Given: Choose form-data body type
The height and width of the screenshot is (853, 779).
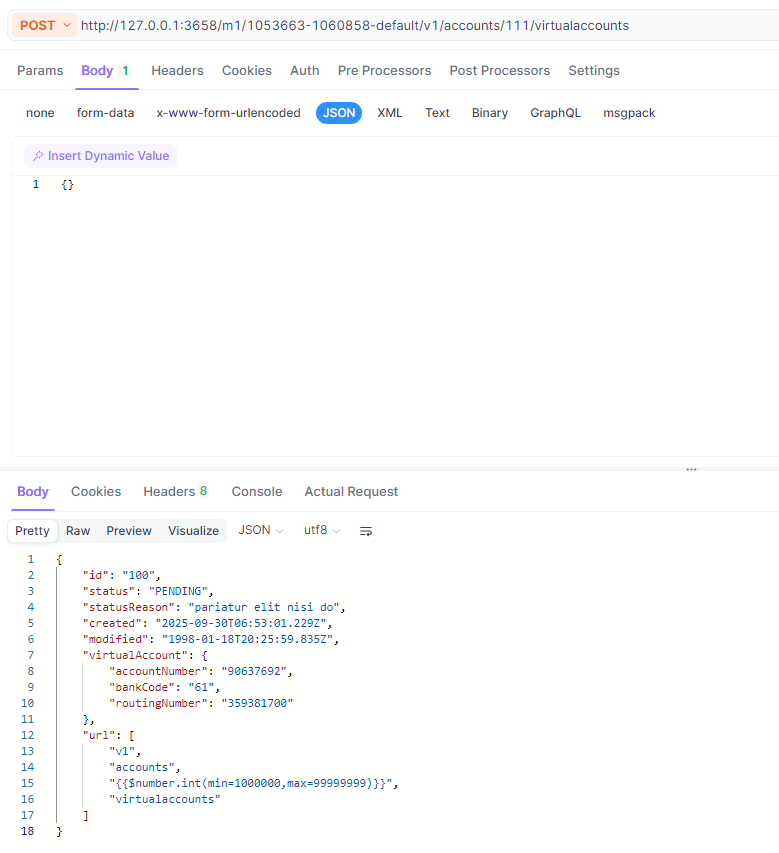Looking at the screenshot, I should pos(105,113).
